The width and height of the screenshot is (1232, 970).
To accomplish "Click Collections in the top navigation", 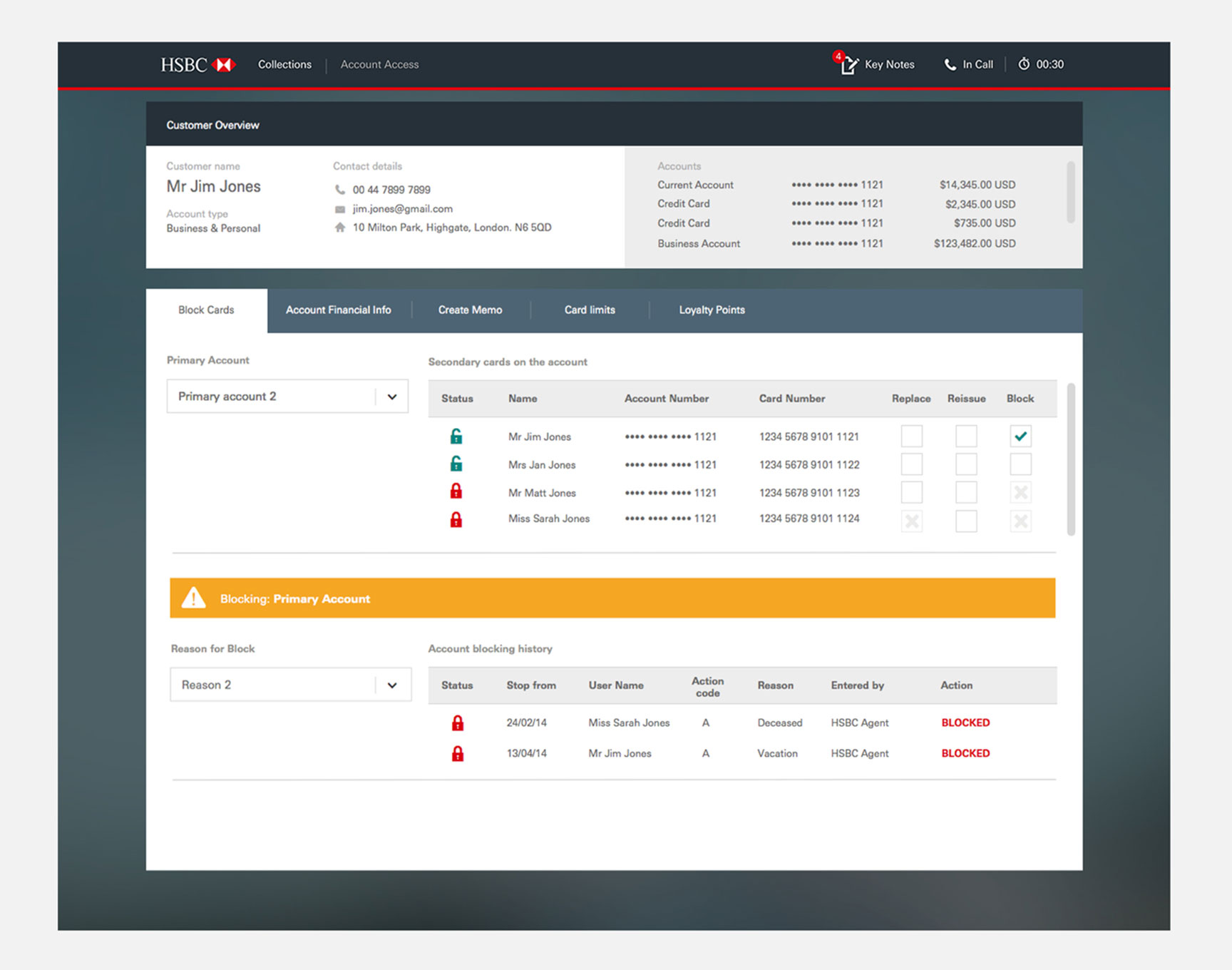I will pos(284,65).
